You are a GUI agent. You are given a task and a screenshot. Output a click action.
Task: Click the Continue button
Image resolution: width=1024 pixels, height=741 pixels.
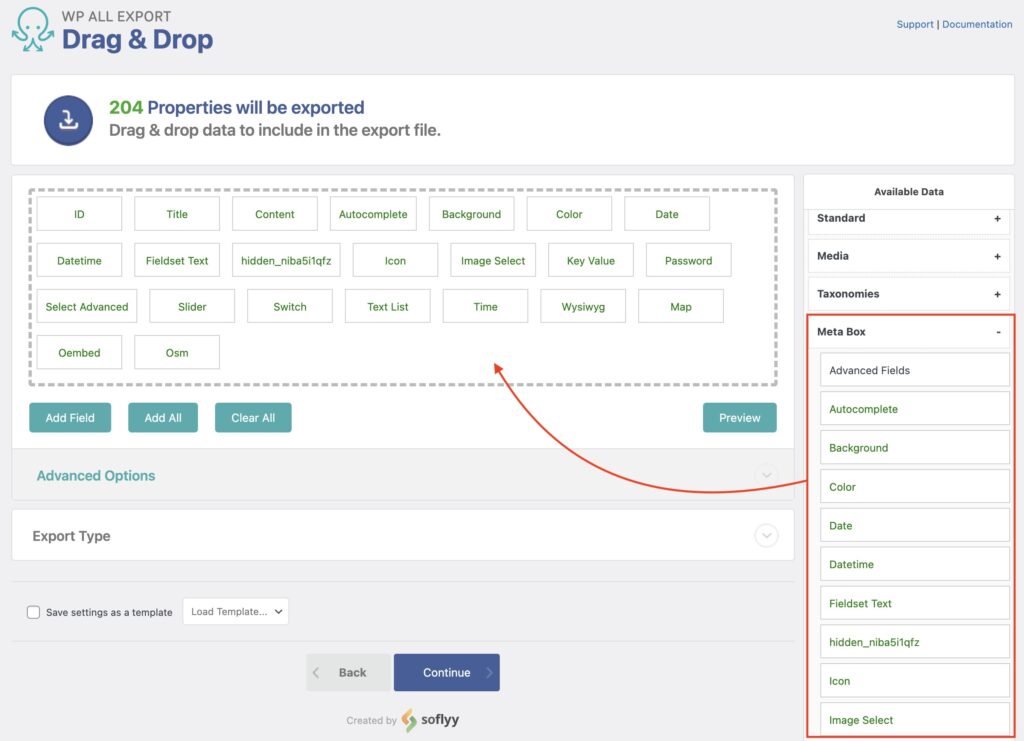pyautogui.click(x=446, y=672)
